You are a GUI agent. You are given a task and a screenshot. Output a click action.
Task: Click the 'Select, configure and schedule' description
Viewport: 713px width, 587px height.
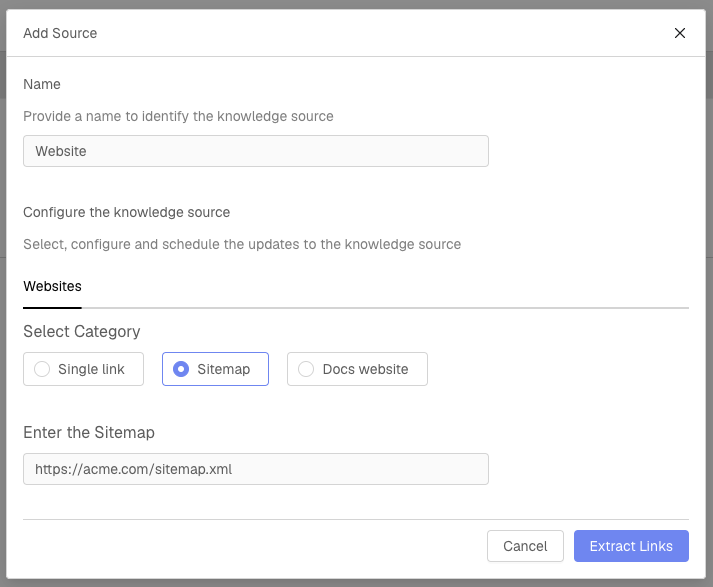coord(241,244)
